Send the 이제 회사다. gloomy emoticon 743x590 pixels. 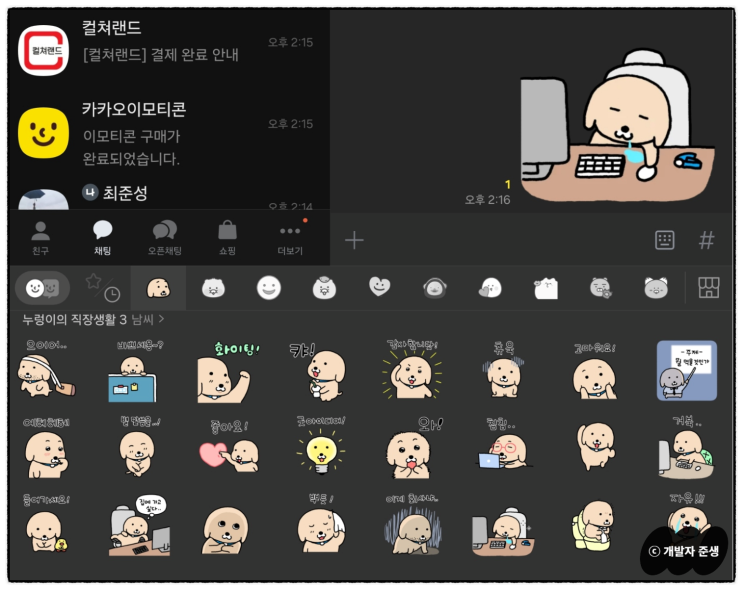[x=412, y=525]
